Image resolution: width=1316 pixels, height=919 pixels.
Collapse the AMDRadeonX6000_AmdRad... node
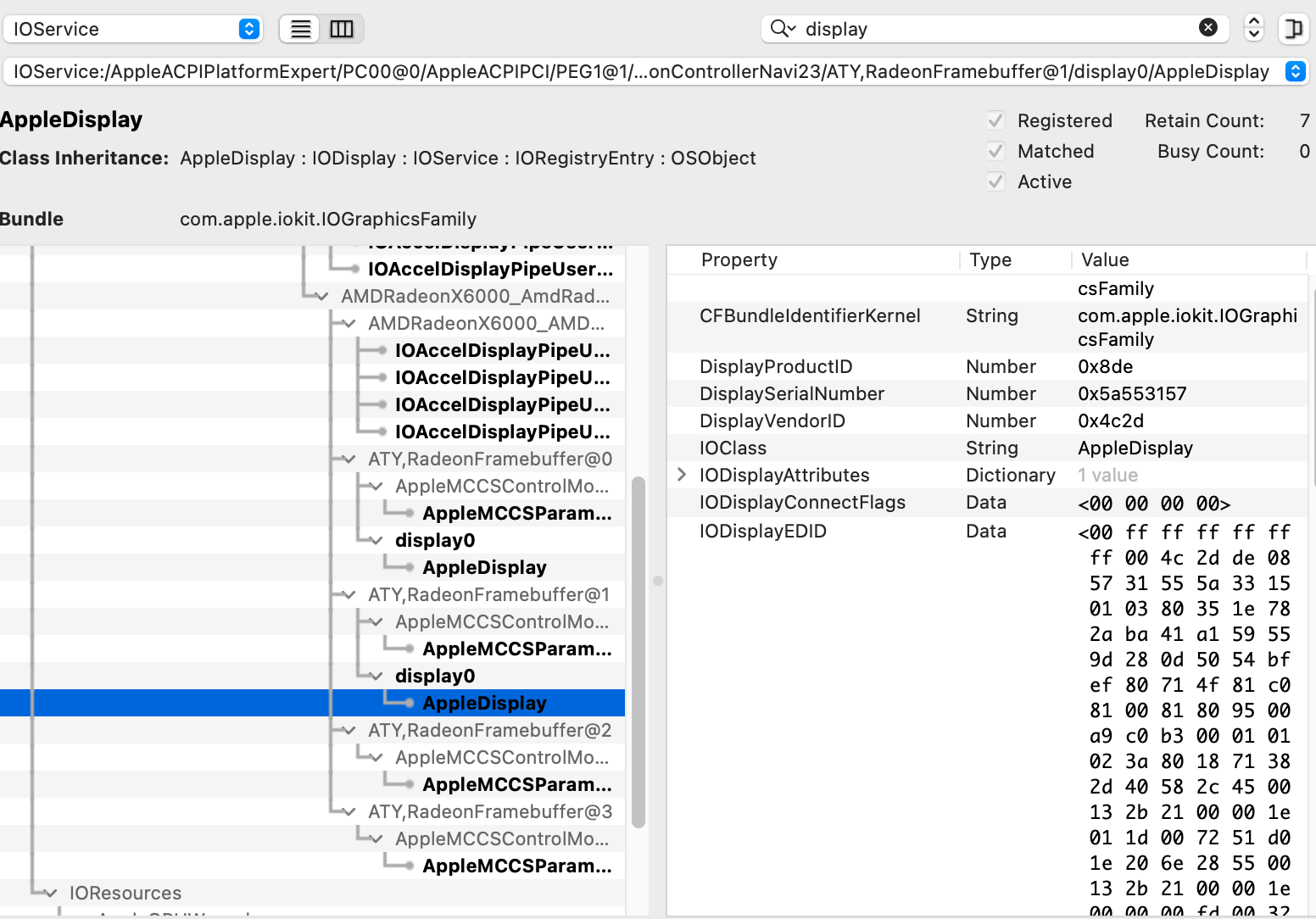(321, 296)
